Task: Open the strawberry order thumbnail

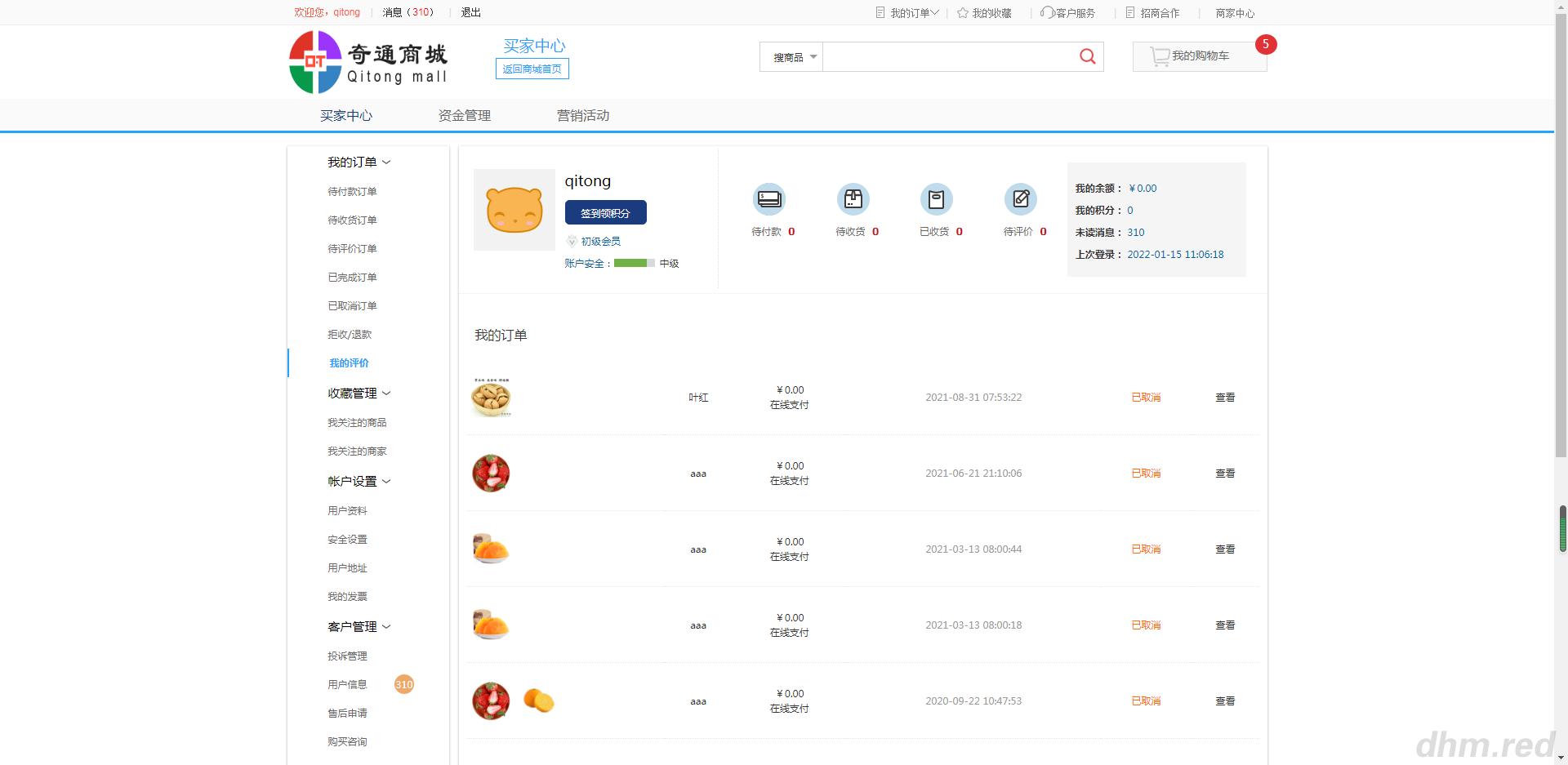Action: 490,473
